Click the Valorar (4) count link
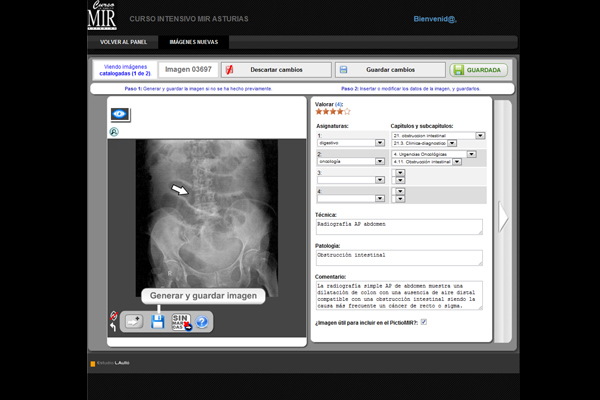The image size is (600, 400). [338, 104]
